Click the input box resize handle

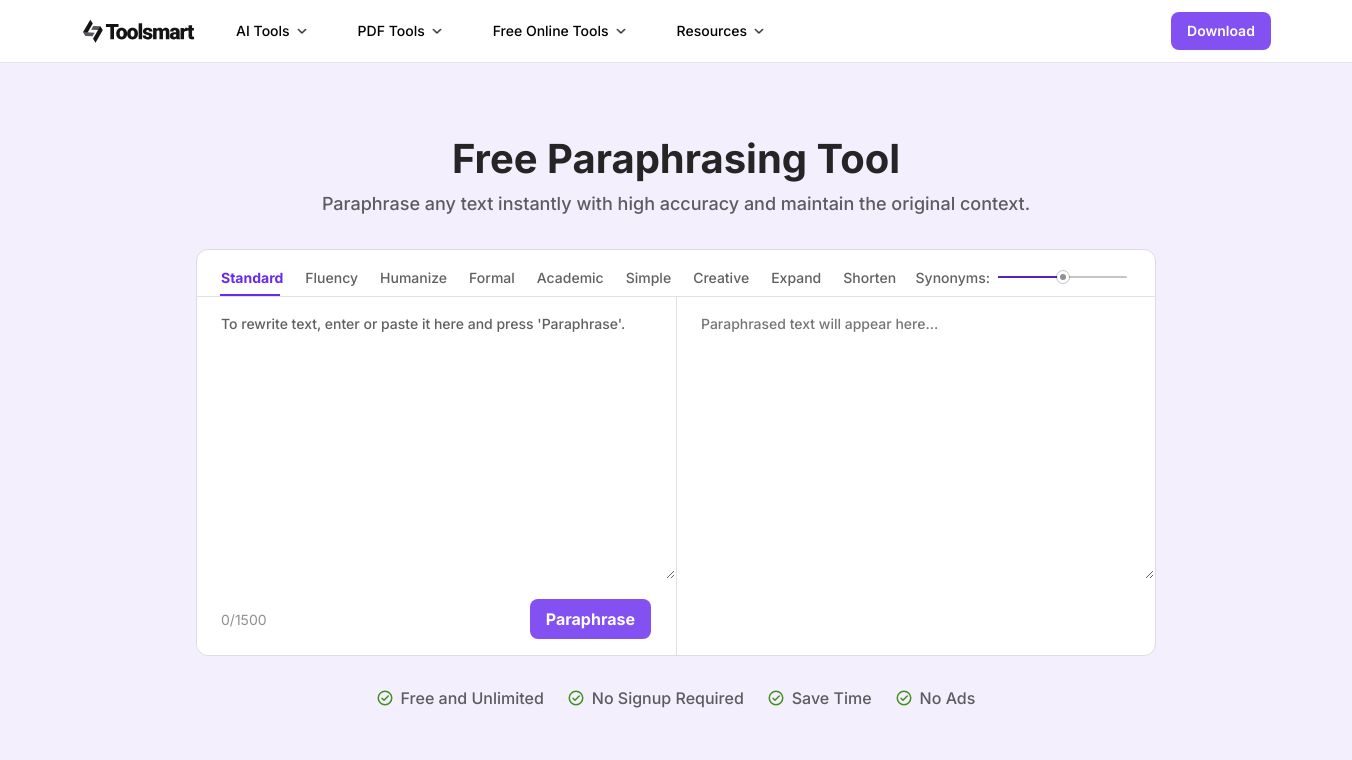670,574
